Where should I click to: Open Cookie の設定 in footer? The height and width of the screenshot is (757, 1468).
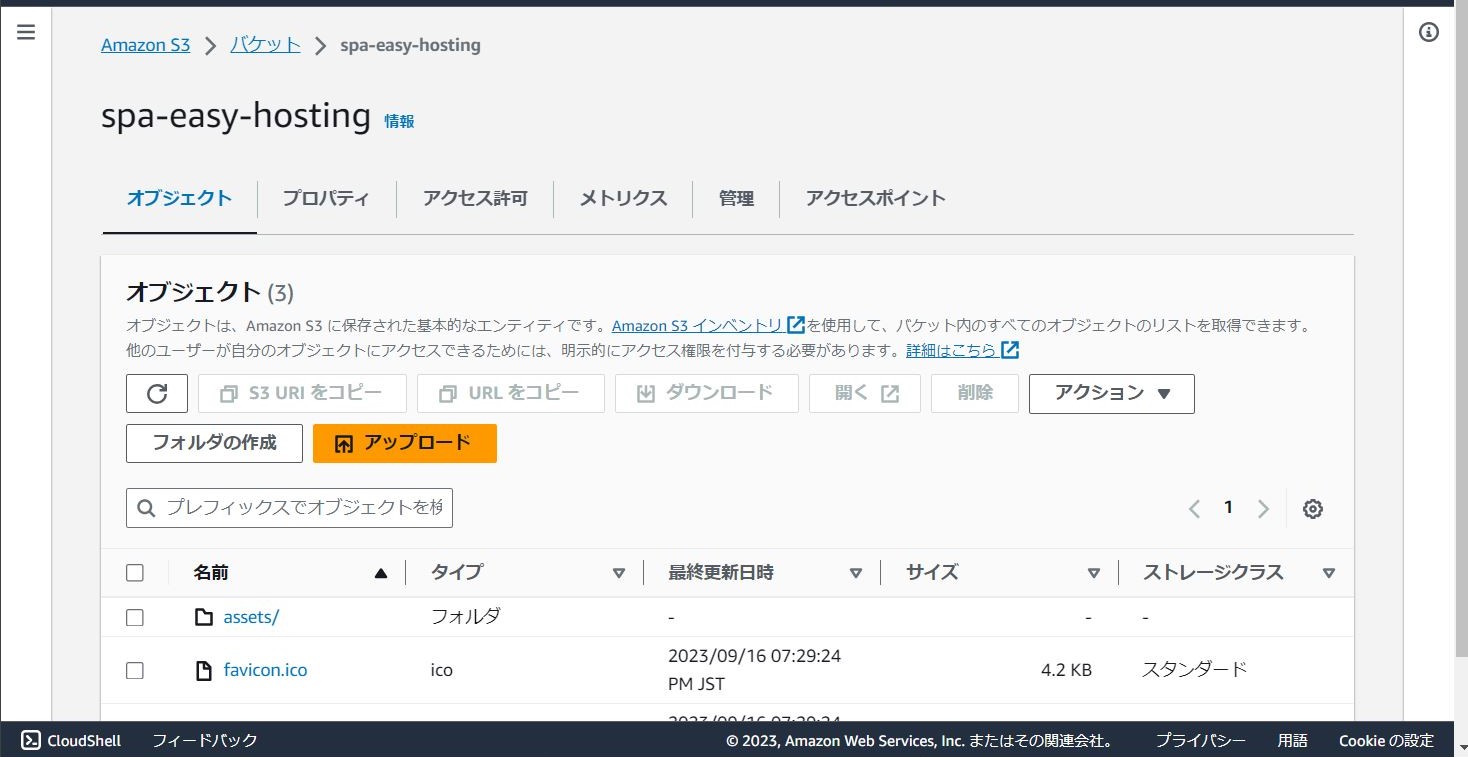tap(1387, 740)
